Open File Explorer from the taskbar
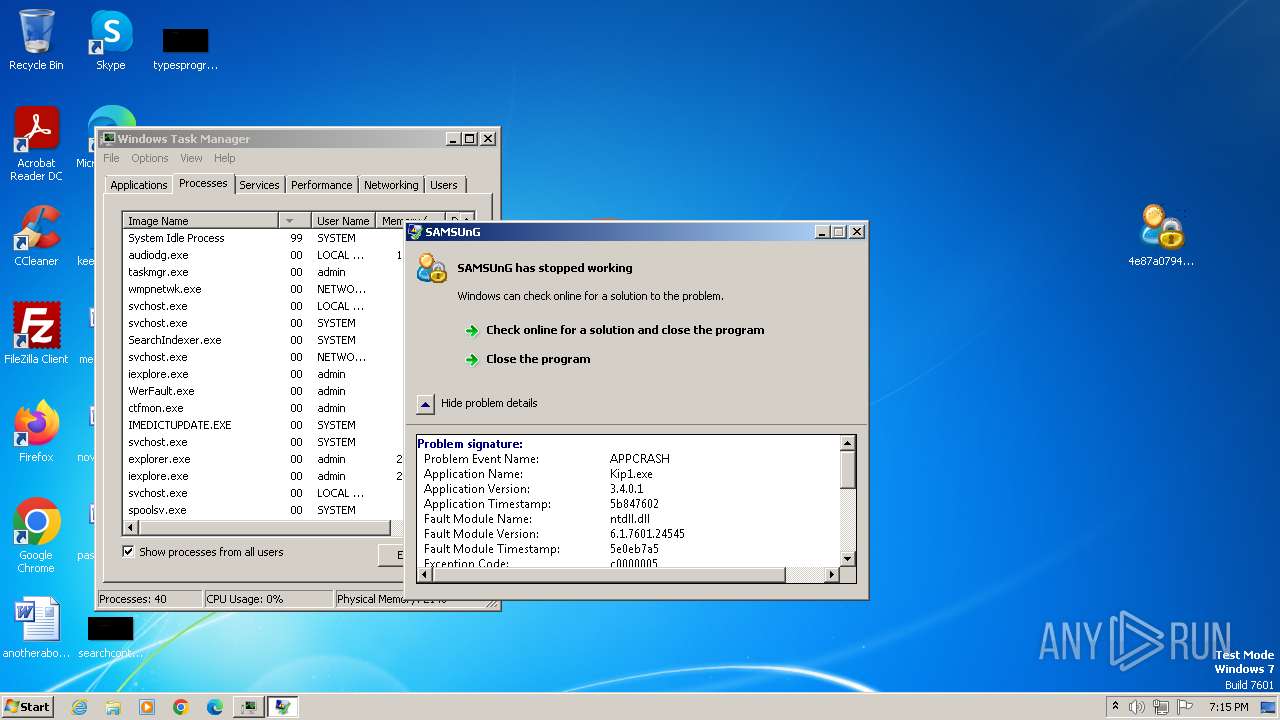1280x720 pixels. (x=113, y=707)
